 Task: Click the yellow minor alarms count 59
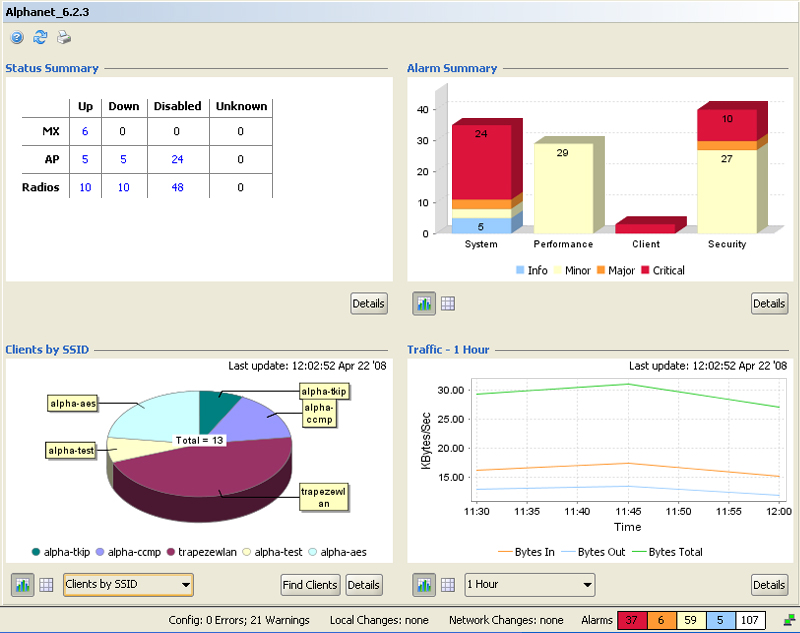click(690, 621)
